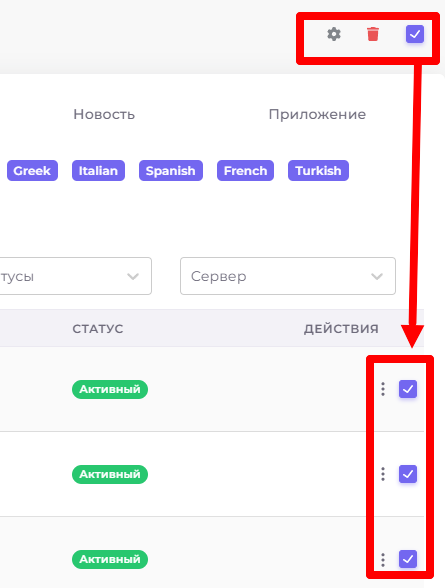Uncheck the third row checkbox

(408, 559)
